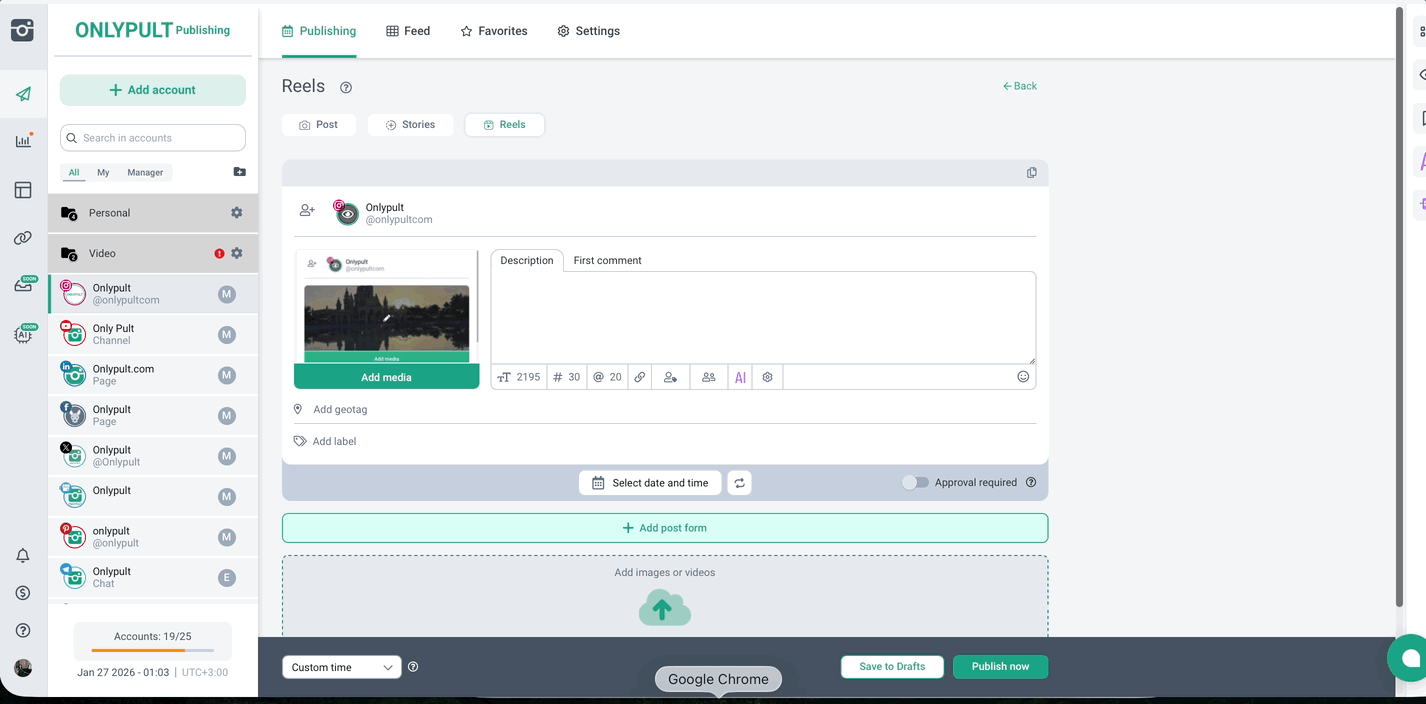Click the emoji picker smiley icon
This screenshot has height=704, width=1426.
(1022, 377)
